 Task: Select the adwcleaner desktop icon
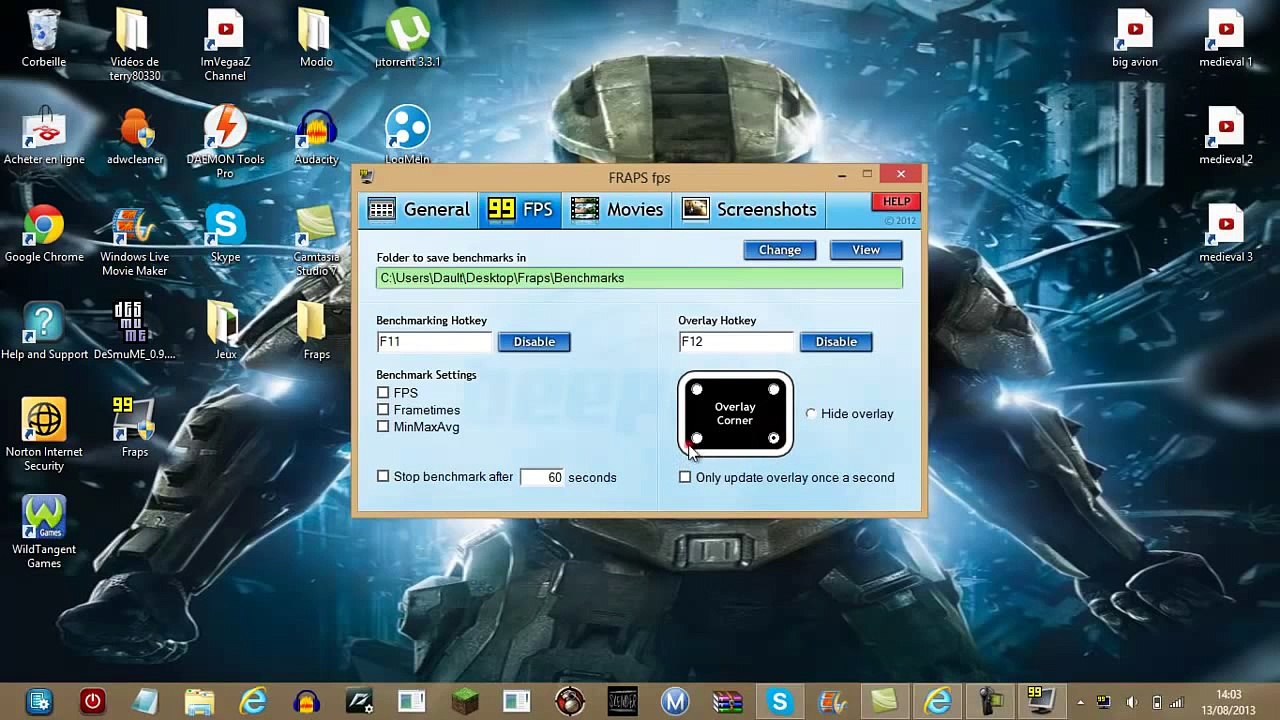[x=135, y=136]
